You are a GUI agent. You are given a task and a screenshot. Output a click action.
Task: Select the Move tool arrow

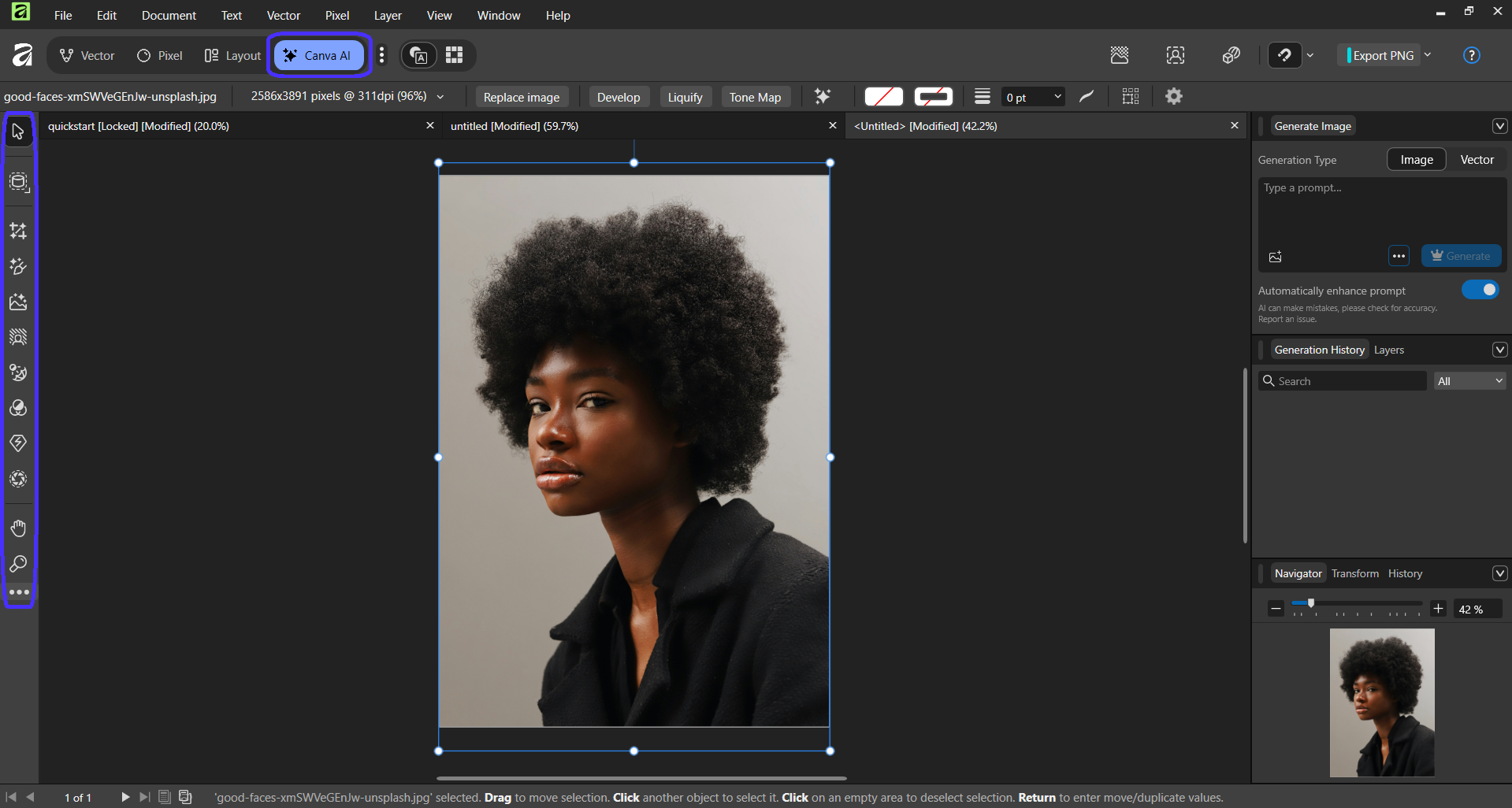(x=18, y=132)
